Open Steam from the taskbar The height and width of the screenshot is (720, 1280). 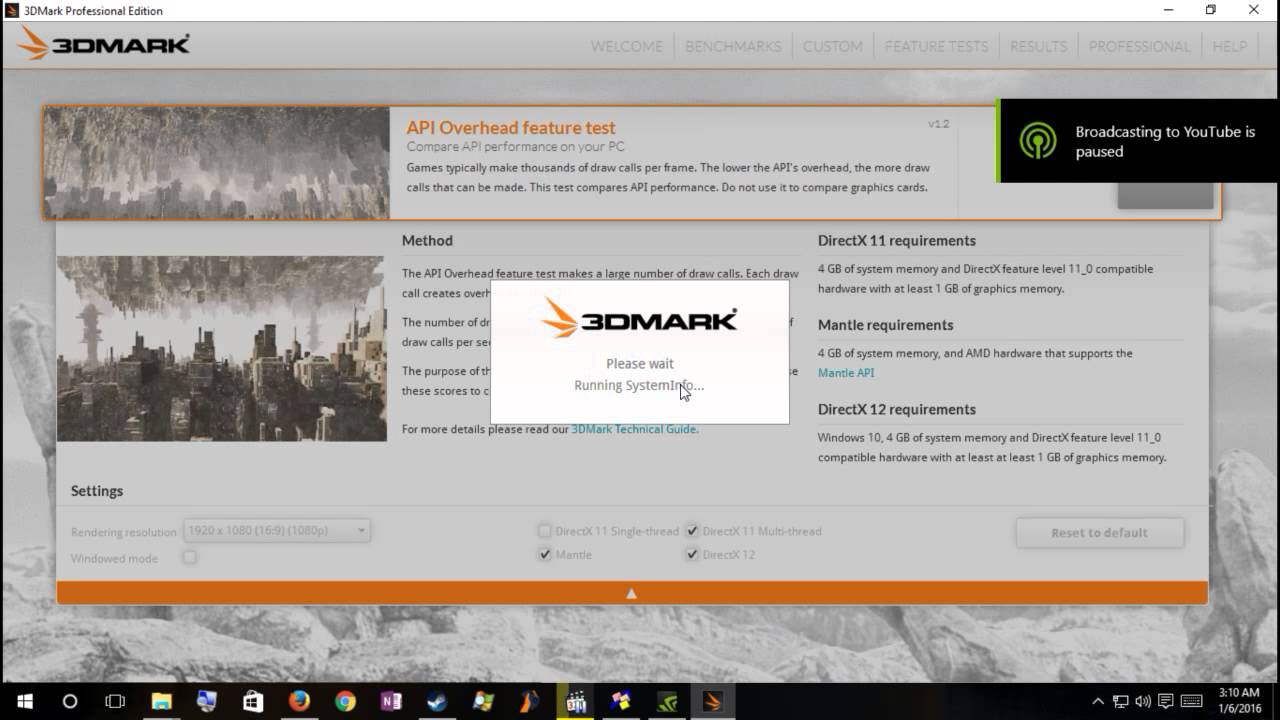[x=437, y=701]
